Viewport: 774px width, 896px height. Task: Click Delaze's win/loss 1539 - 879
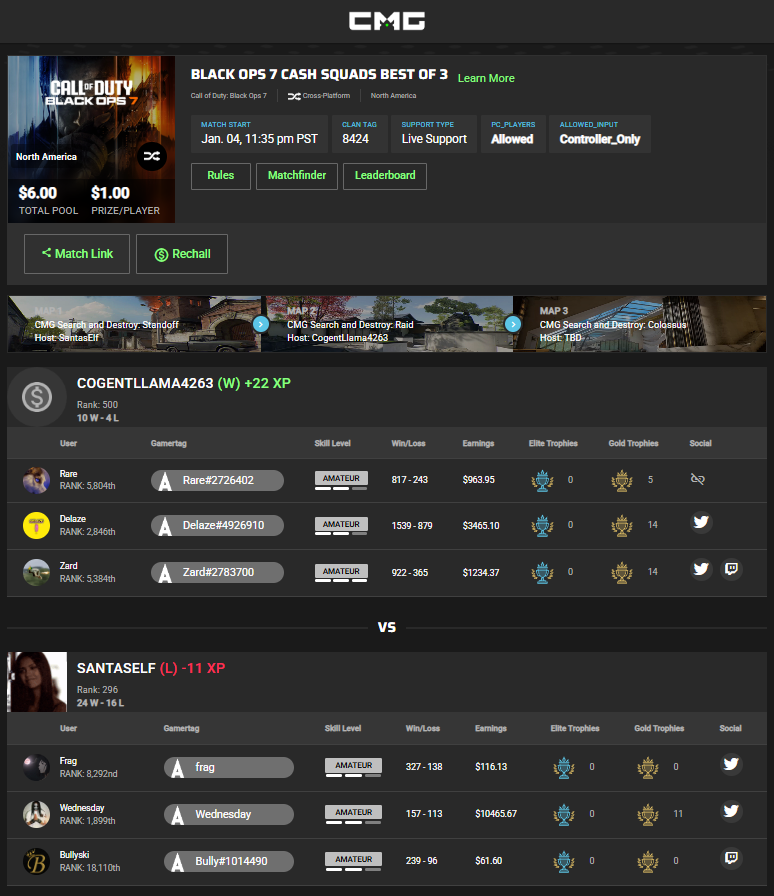click(412, 526)
